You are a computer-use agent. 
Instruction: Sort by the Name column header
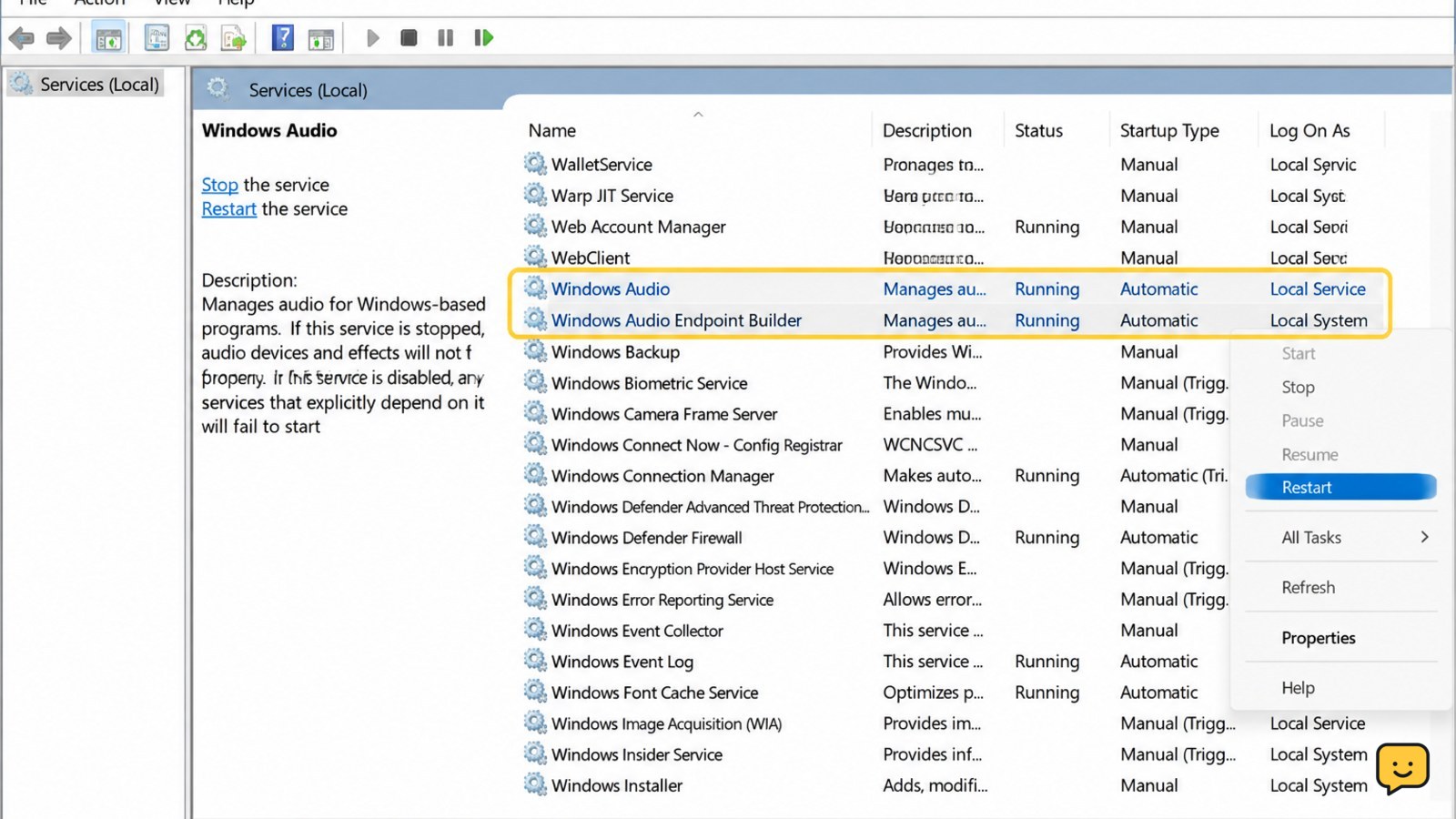[x=551, y=130]
